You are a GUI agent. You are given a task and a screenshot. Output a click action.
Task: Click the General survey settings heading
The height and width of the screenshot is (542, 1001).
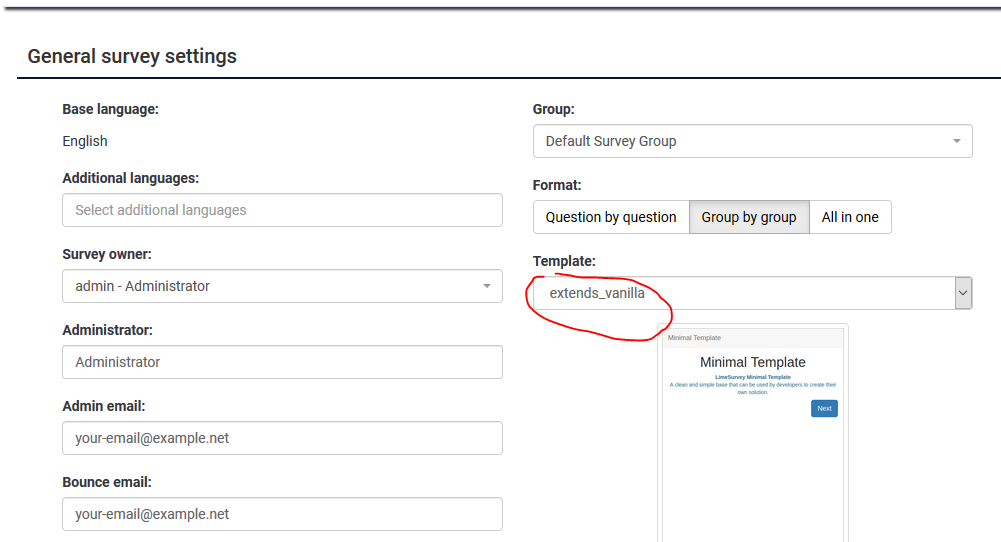tap(132, 56)
